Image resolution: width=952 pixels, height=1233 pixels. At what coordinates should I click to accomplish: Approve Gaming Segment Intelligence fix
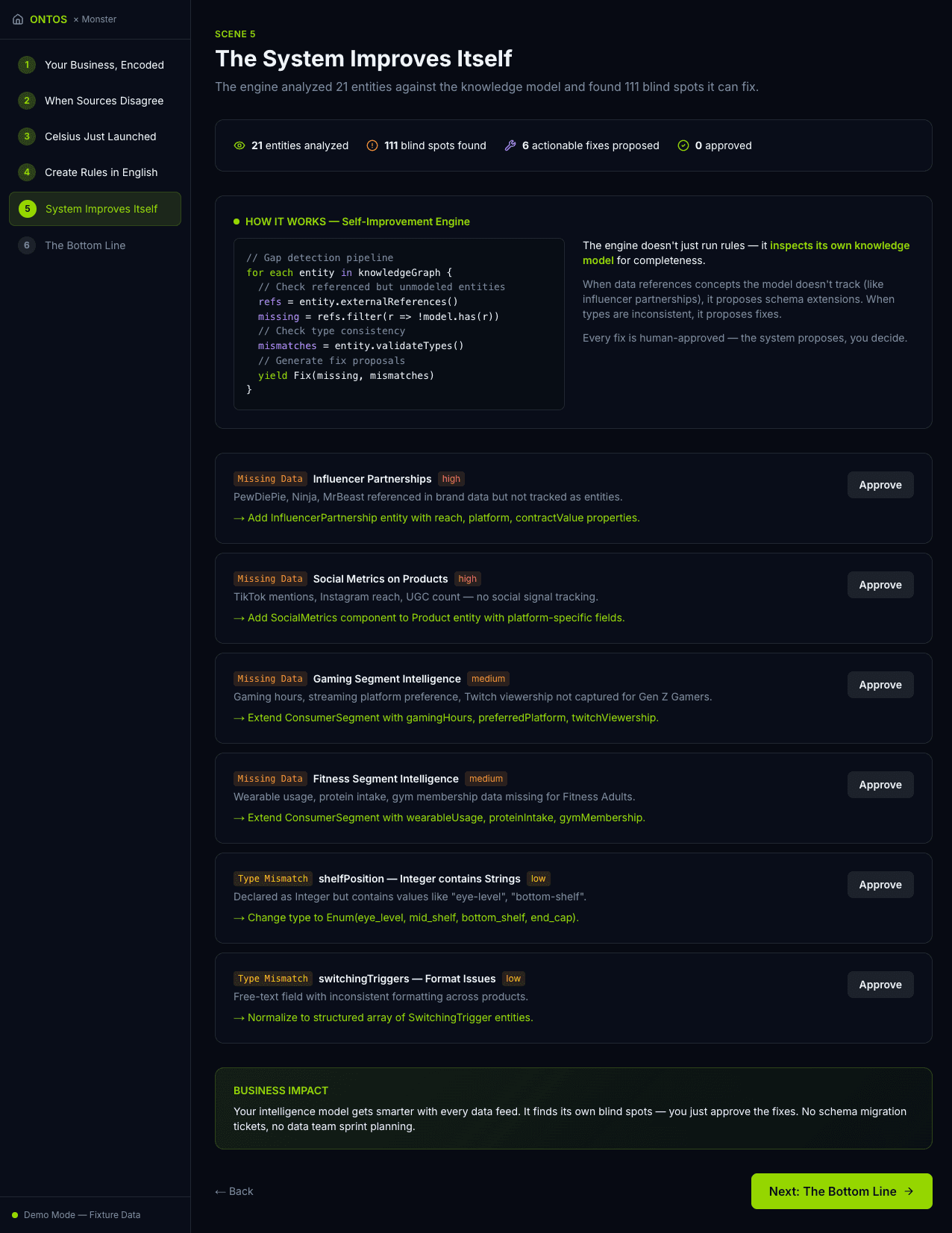coord(880,685)
